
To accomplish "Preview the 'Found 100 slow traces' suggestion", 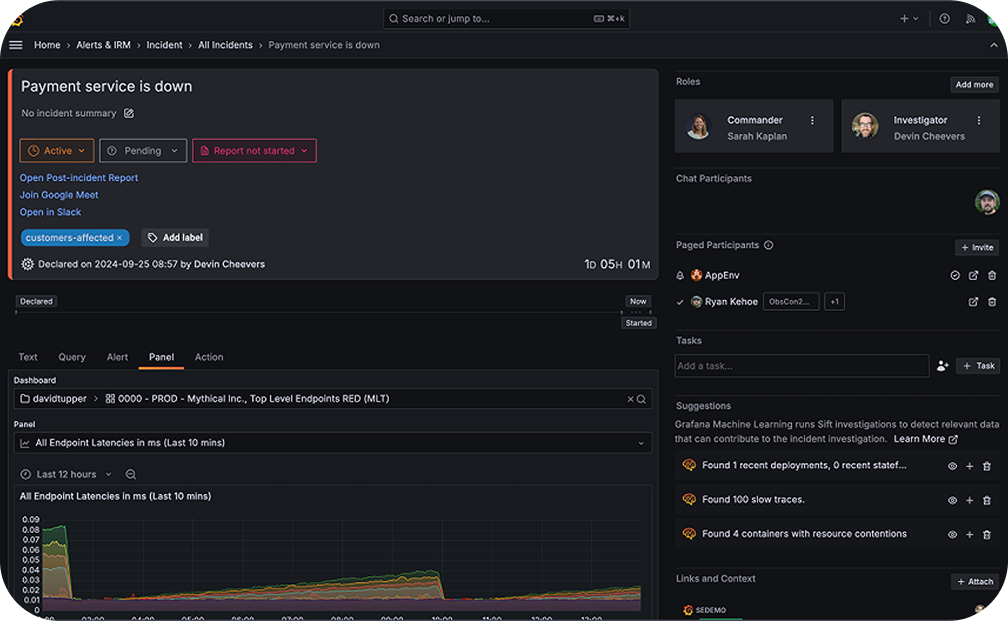I will point(952,500).
